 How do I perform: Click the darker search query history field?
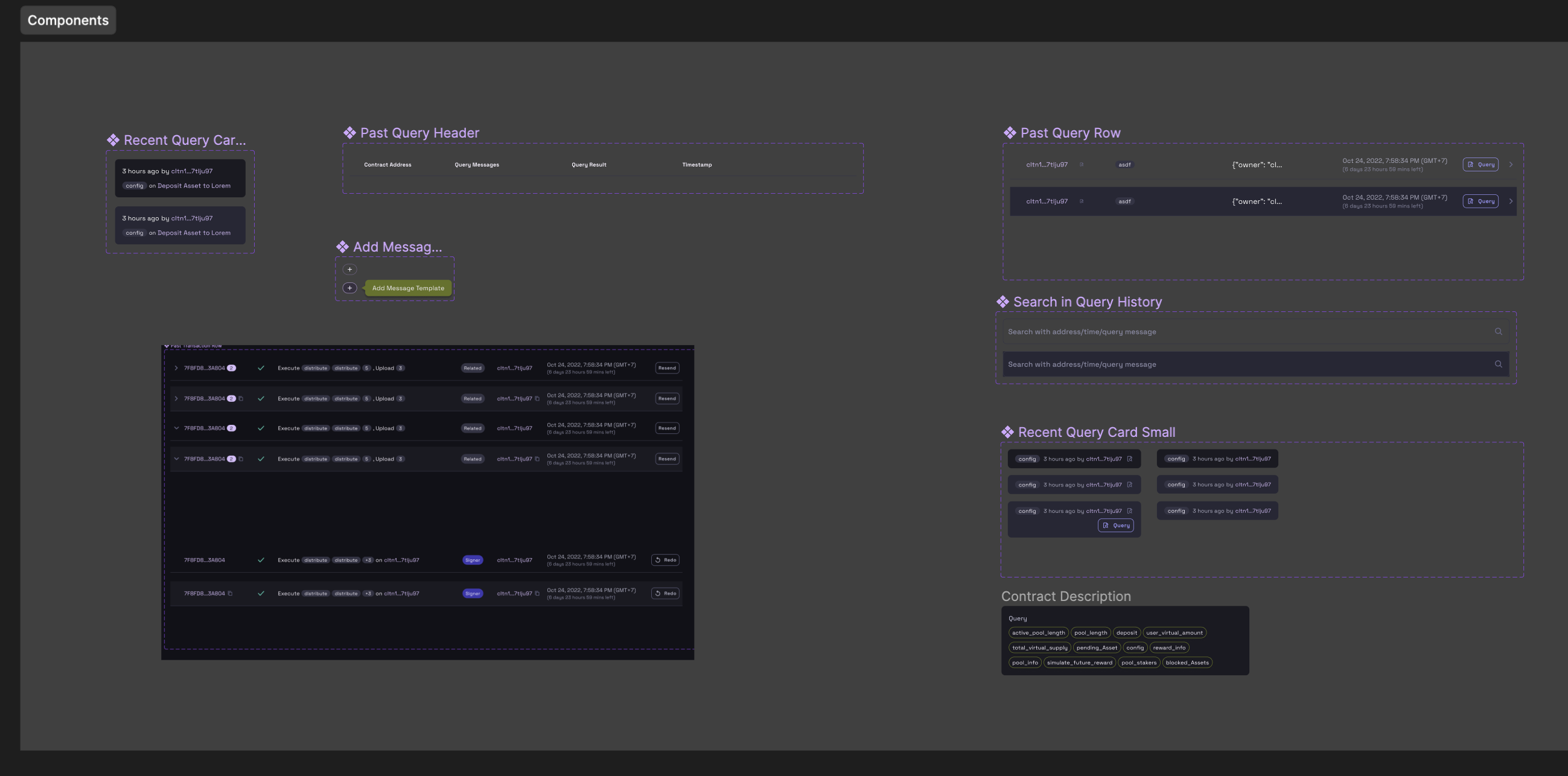click(x=1256, y=364)
